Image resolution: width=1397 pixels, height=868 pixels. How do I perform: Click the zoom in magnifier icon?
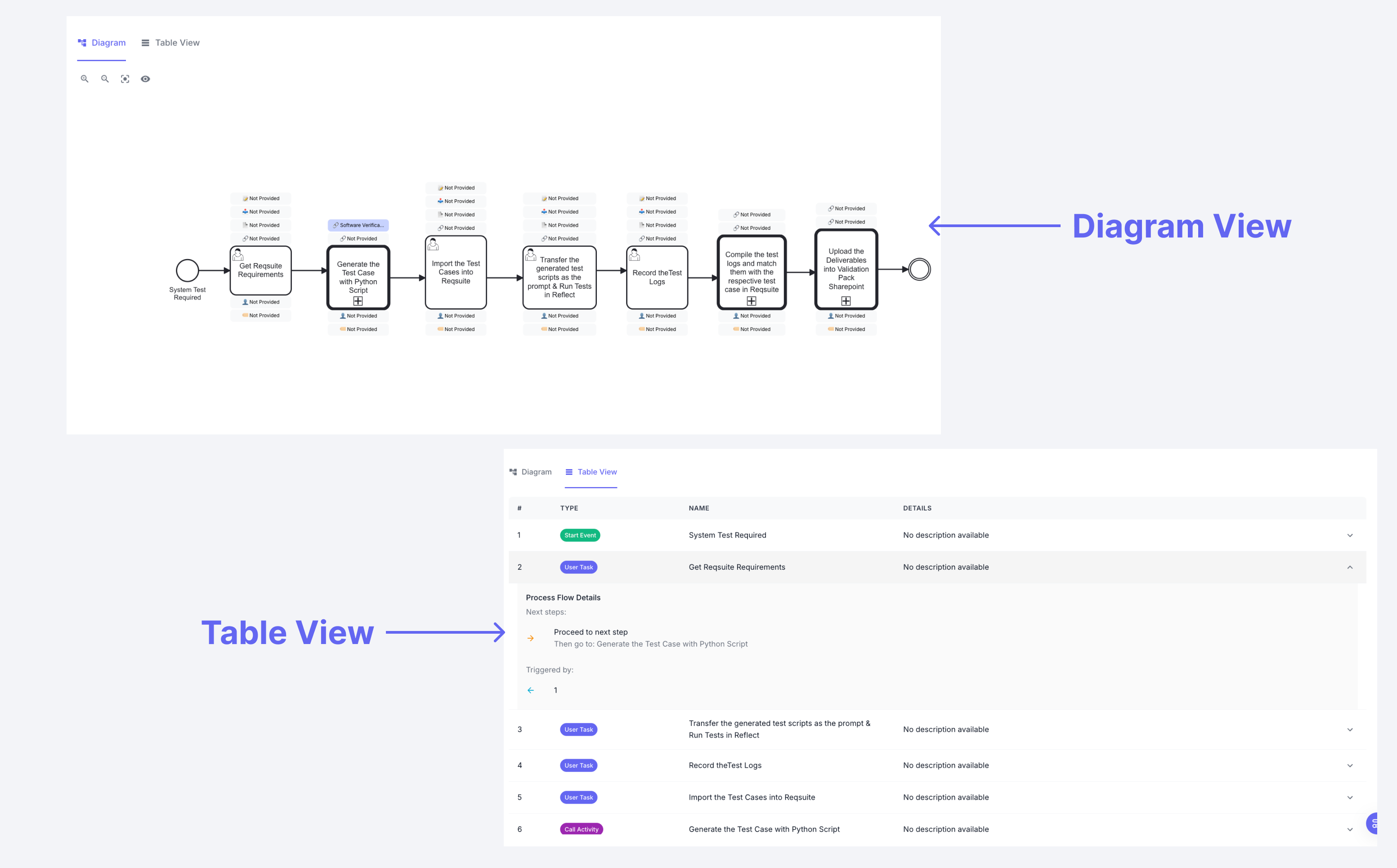pos(85,79)
